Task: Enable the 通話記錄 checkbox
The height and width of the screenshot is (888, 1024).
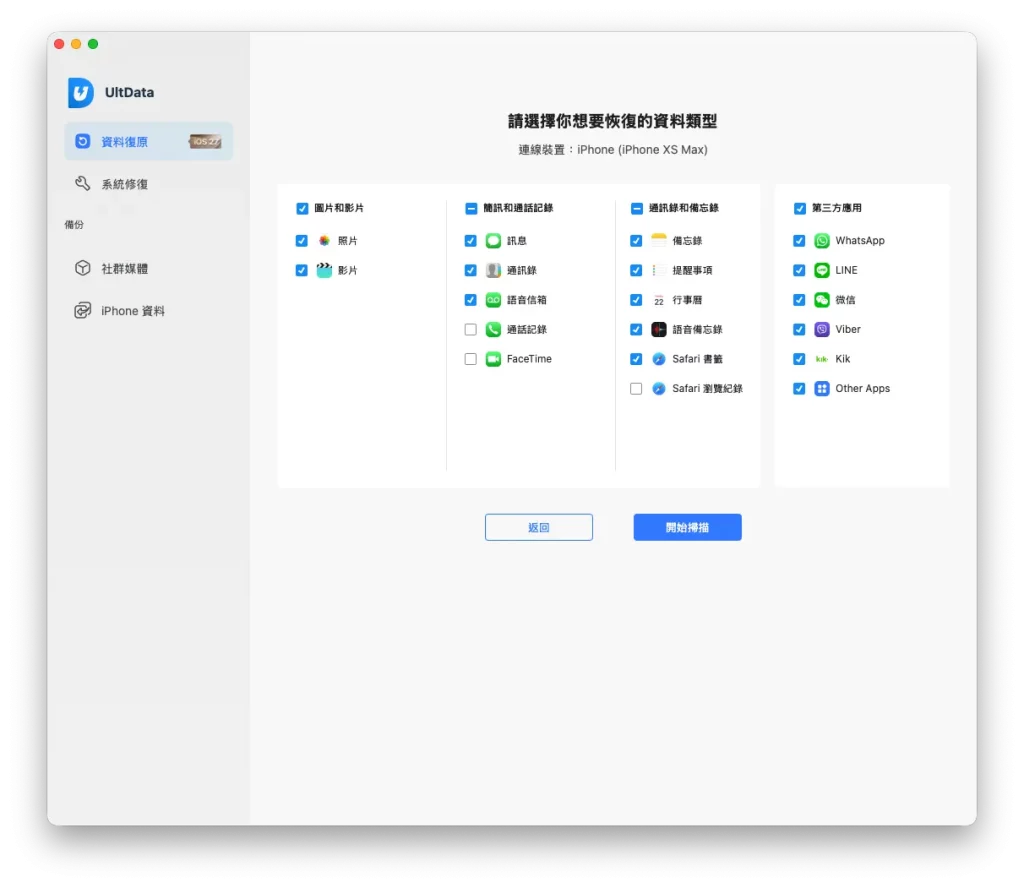Action: 470,329
